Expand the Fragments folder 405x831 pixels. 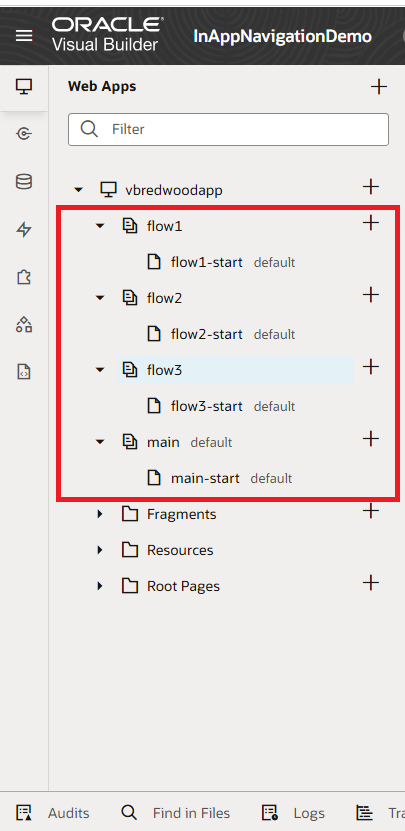point(100,514)
